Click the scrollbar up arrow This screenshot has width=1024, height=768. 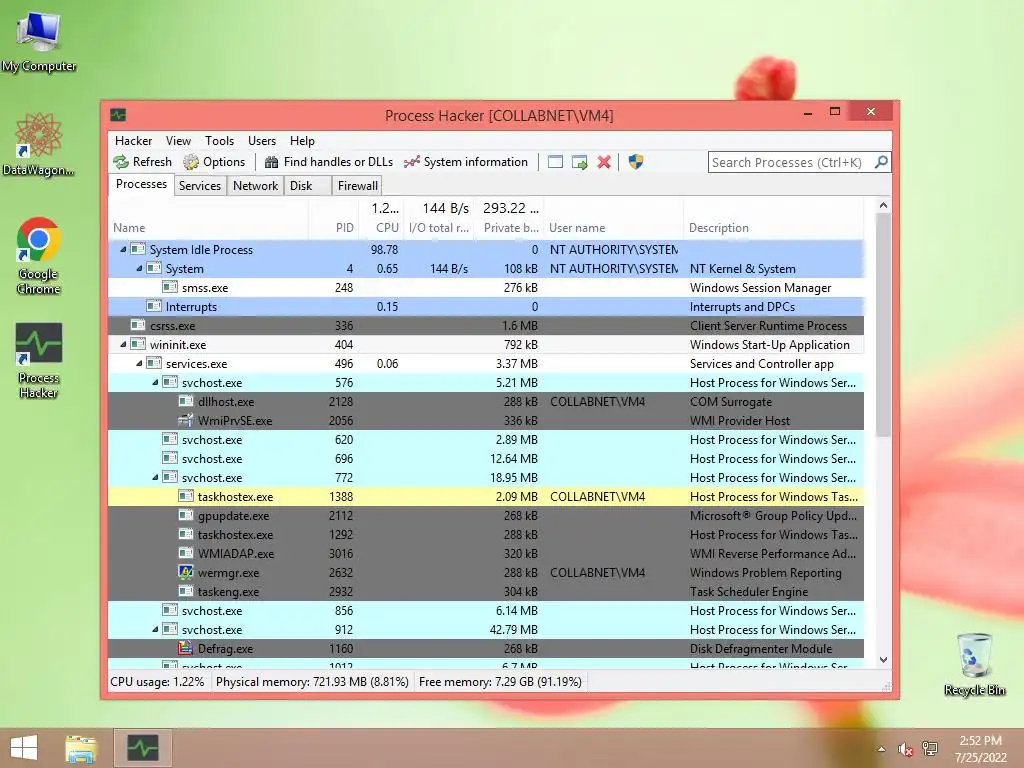[x=883, y=205]
